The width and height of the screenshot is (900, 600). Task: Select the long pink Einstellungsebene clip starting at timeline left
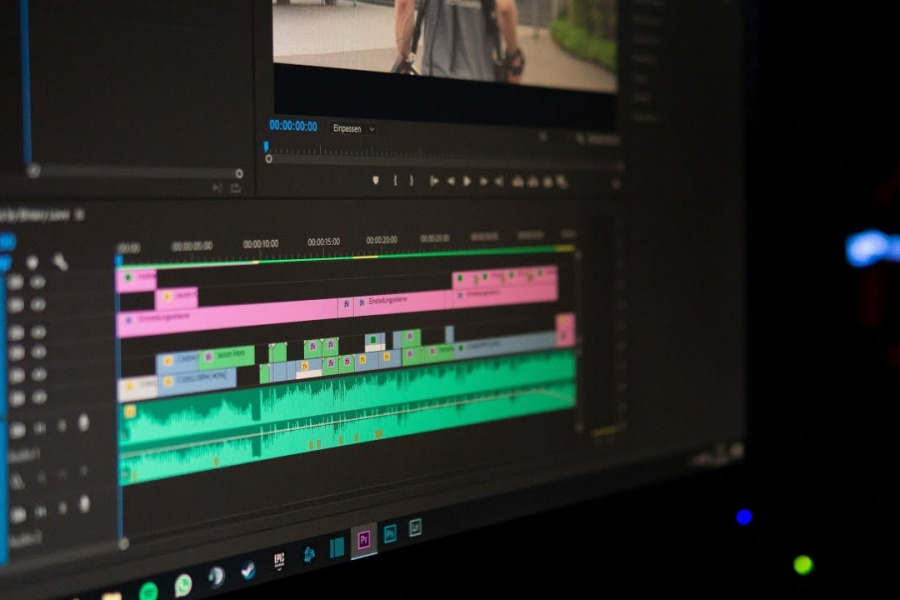click(x=227, y=319)
